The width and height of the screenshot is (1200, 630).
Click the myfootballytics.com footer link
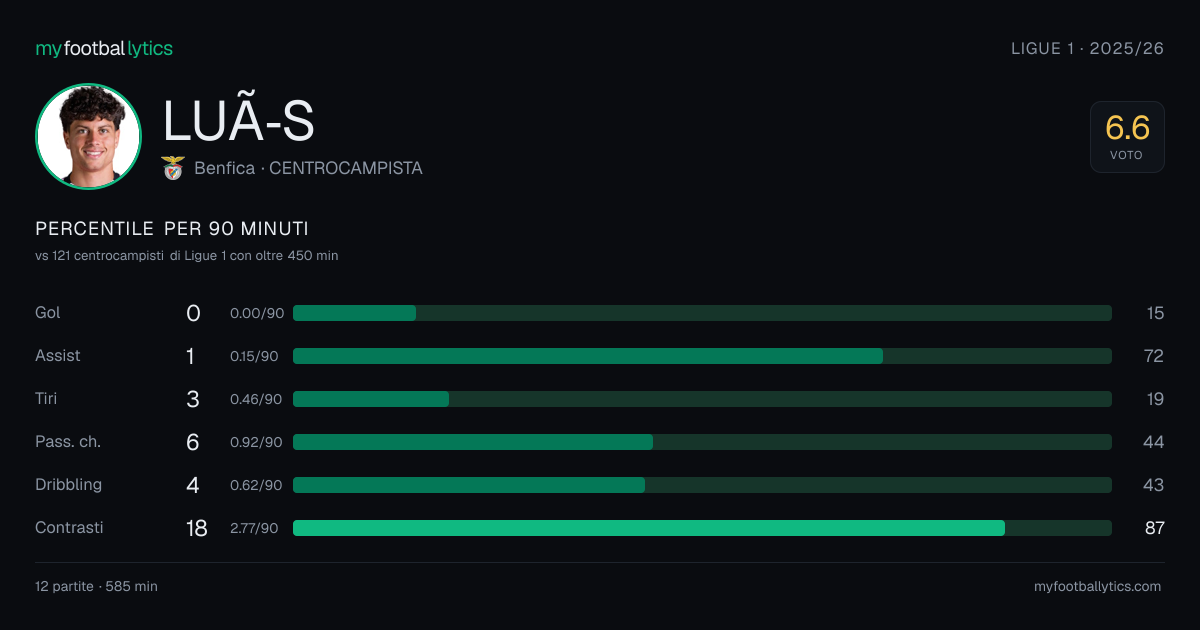1097,587
